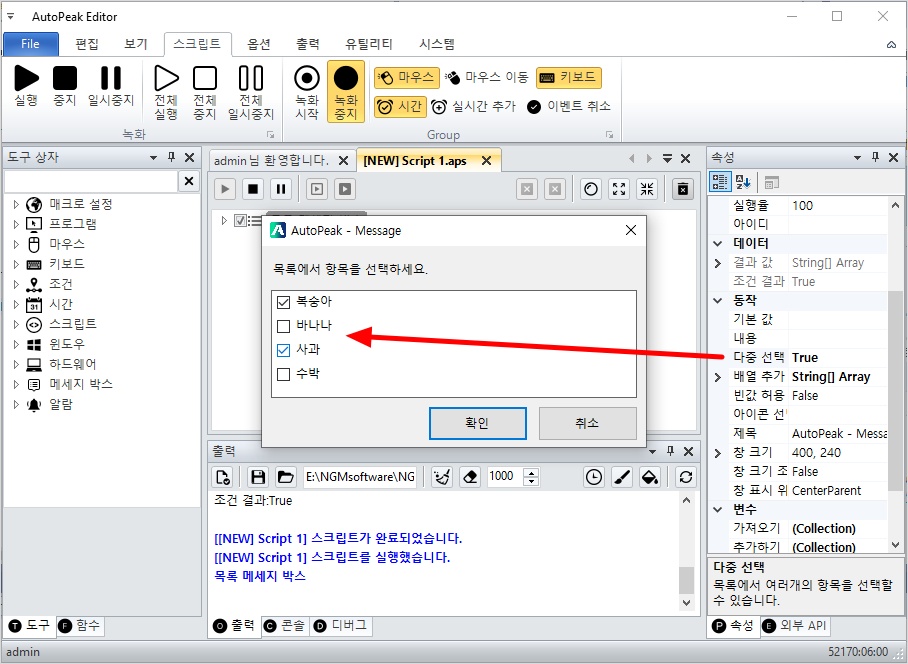Image resolution: width=908 pixels, height=664 pixels.
Task: Toggle the 실시간 추가 option
Action: point(474,107)
